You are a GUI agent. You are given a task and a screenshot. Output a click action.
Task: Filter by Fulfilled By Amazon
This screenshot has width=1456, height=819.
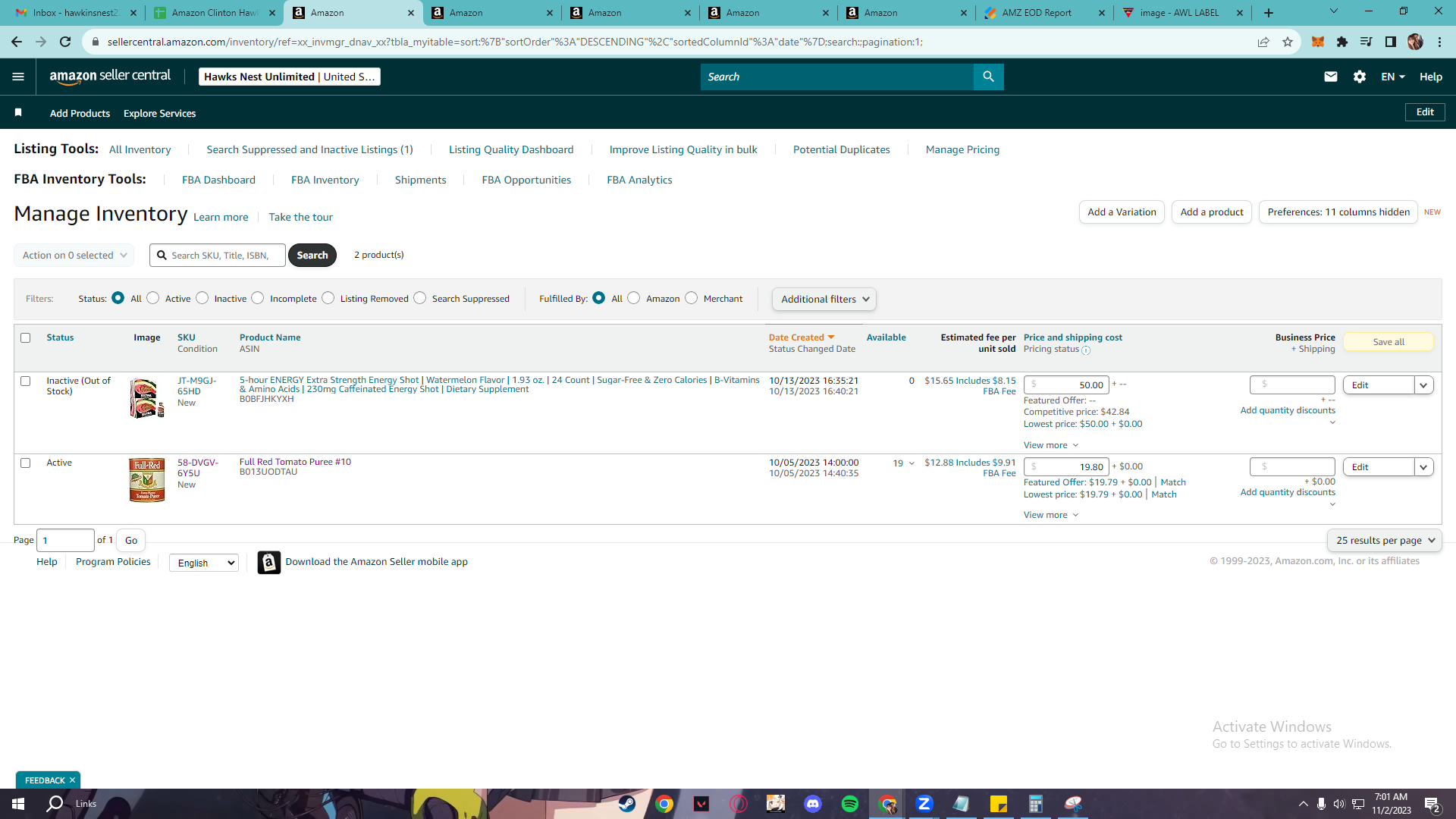pyautogui.click(x=634, y=298)
